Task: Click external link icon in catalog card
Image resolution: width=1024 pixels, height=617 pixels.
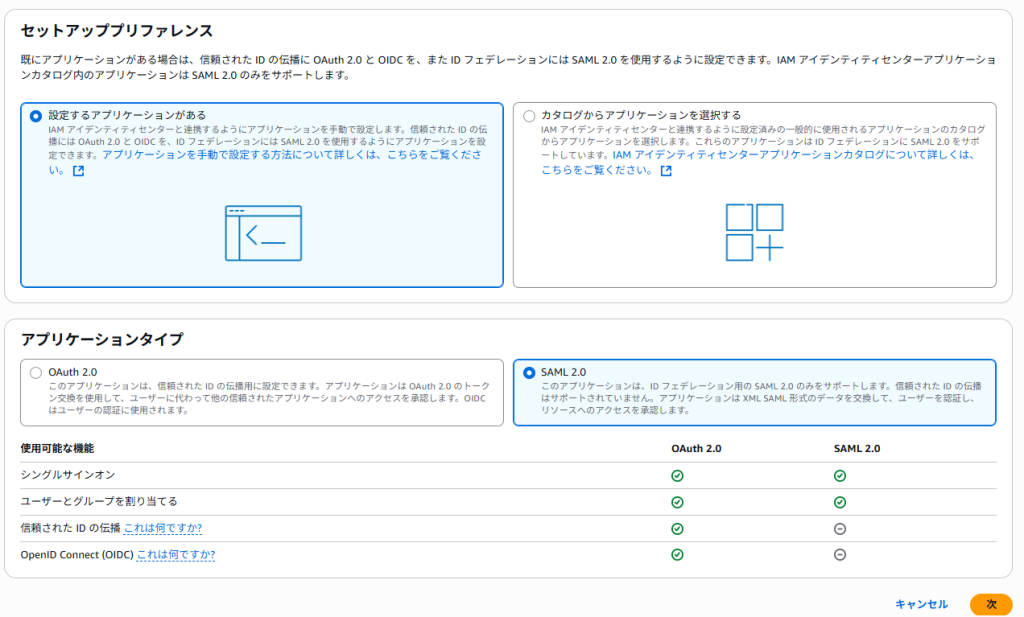Action: click(x=666, y=171)
